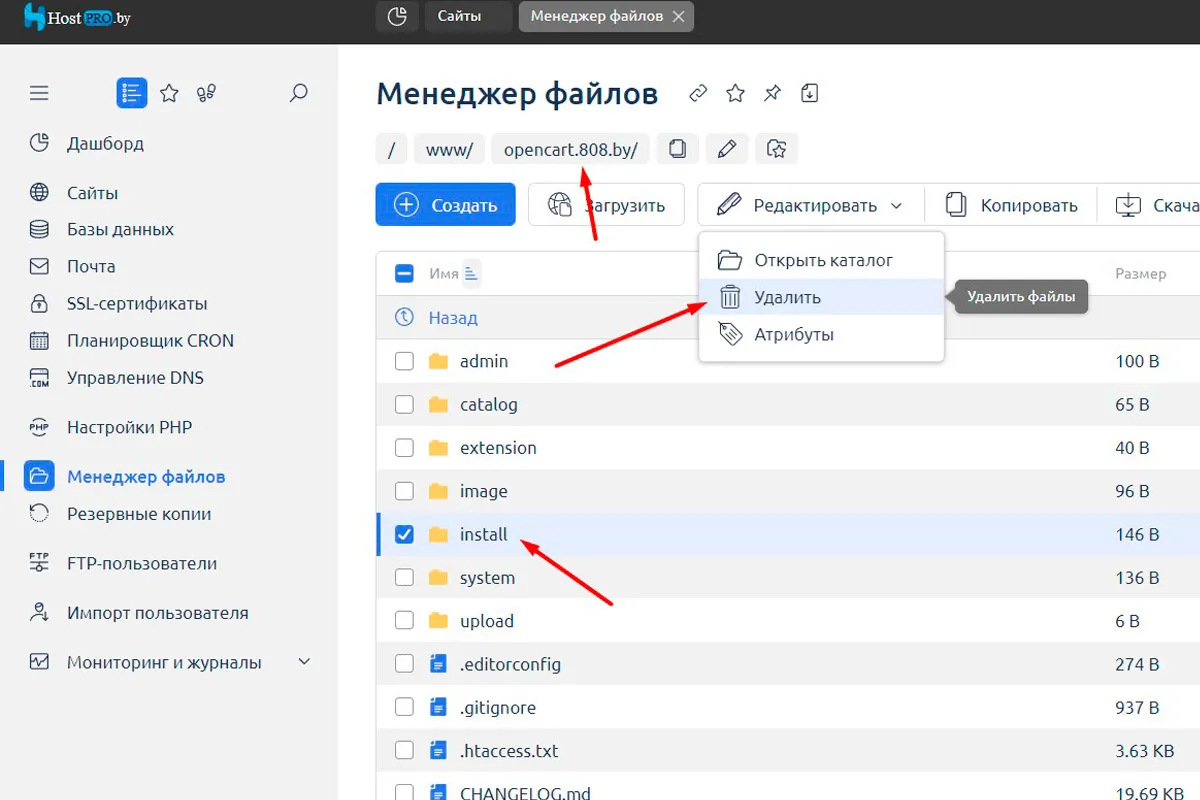Click the Назад link to go back
This screenshot has width=1200, height=800.
click(x=453, y=317)
